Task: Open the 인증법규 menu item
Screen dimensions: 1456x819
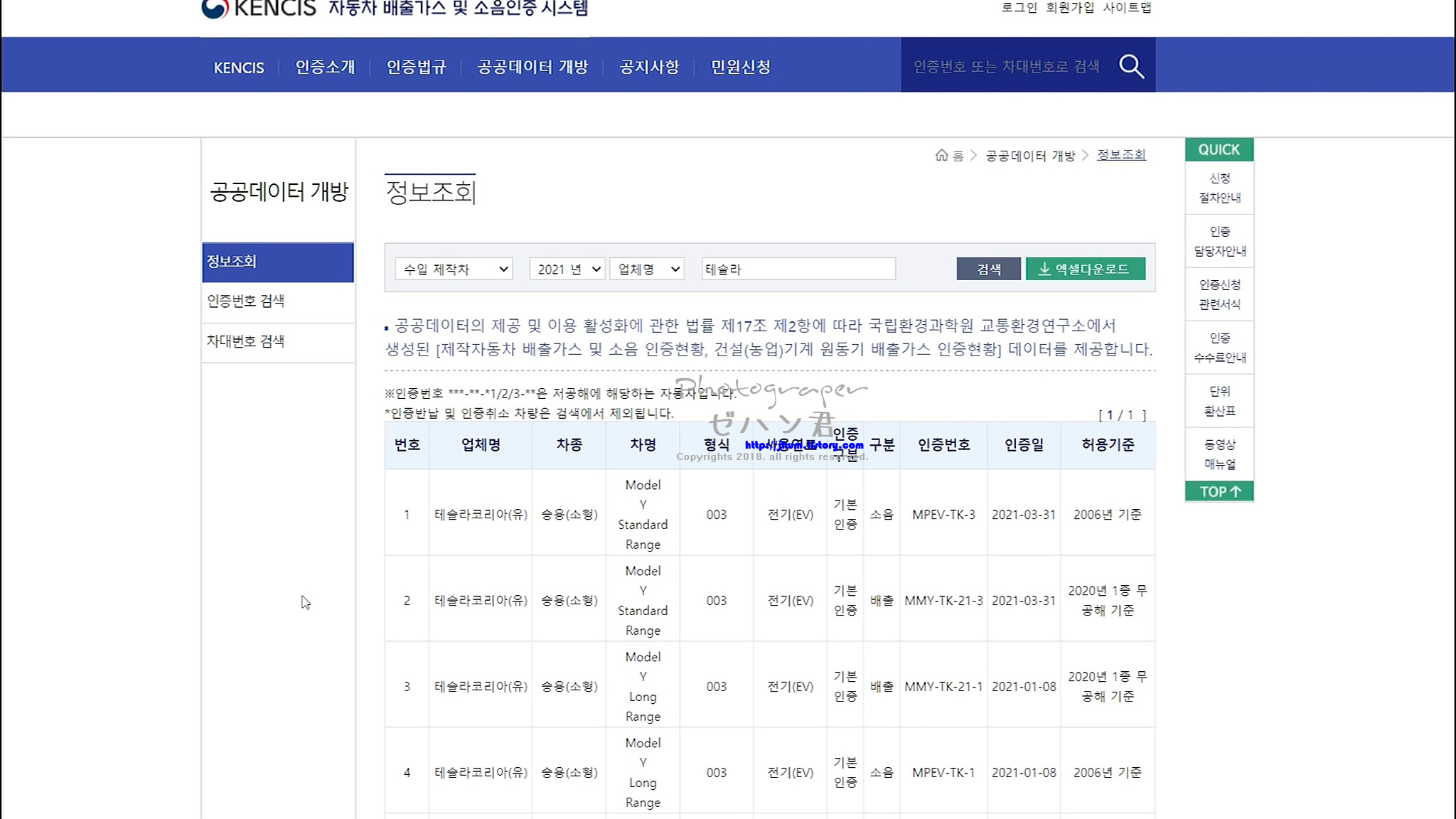Action: [416, 67]
